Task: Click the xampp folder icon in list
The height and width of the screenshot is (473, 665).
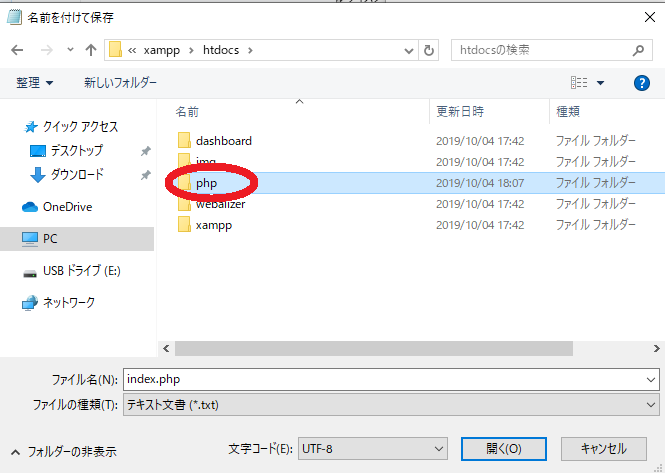Action: point(184,224)
